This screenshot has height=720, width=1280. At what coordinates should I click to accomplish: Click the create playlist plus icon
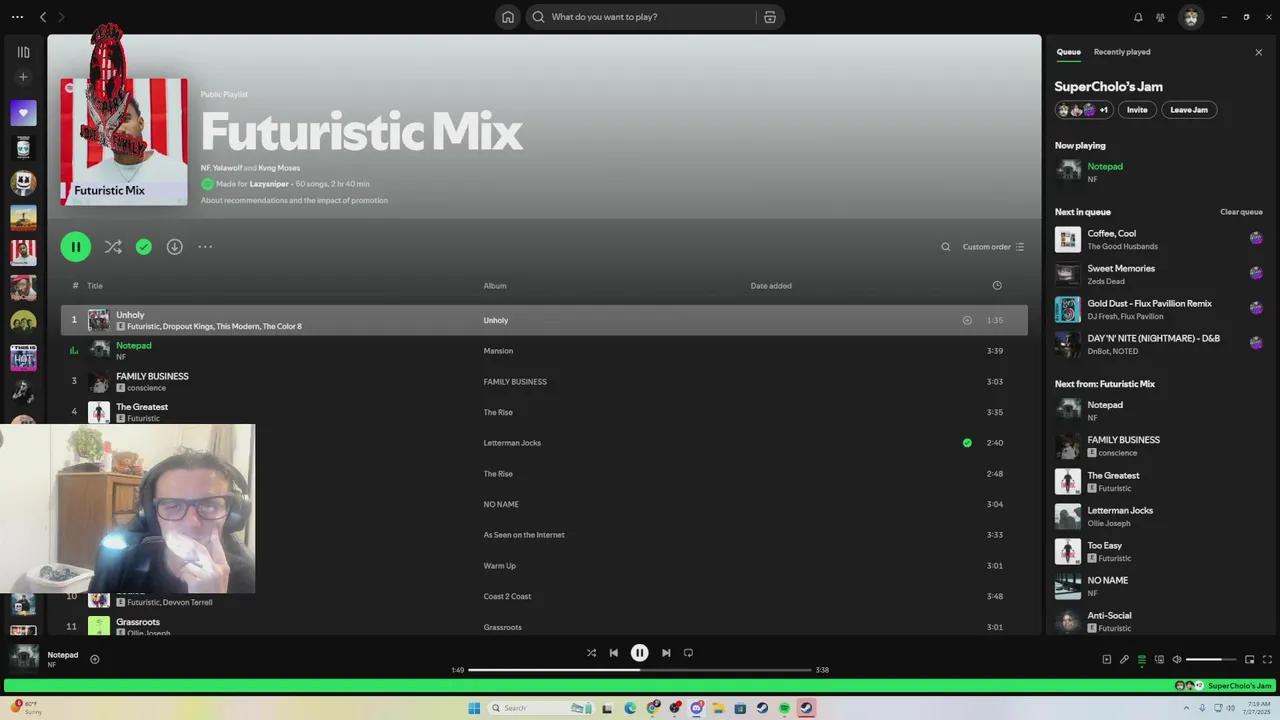pos(23,77)
